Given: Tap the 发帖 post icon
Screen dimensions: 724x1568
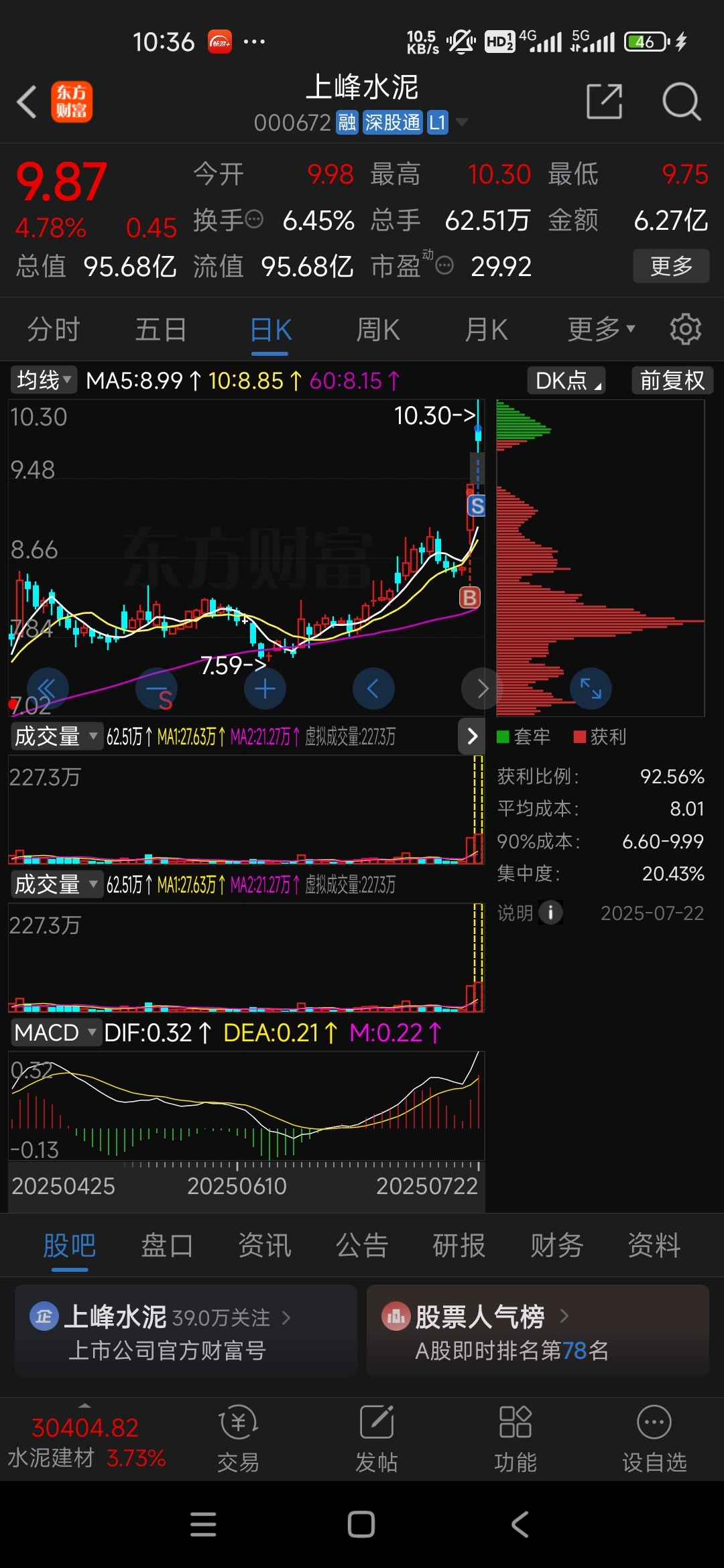Looking at the screenshot, I should click(x=377, y=1439).
